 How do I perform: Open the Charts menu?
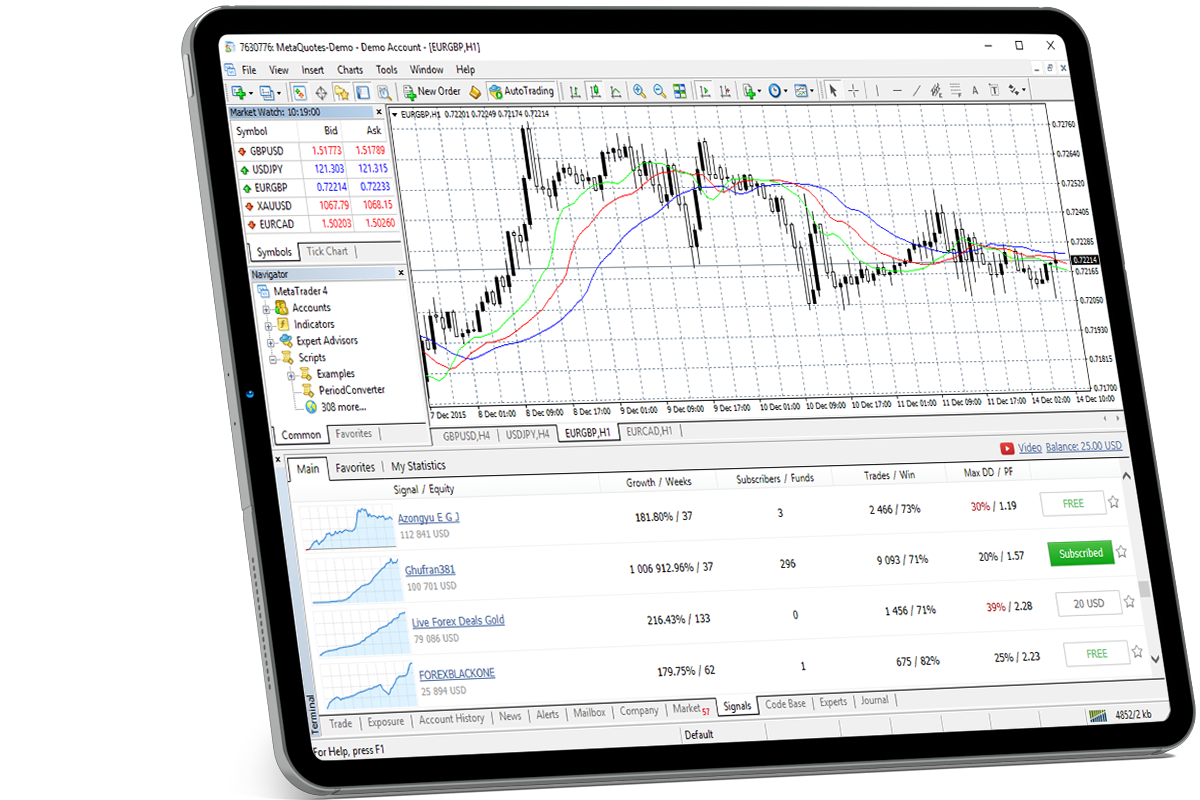coord(350,70)
